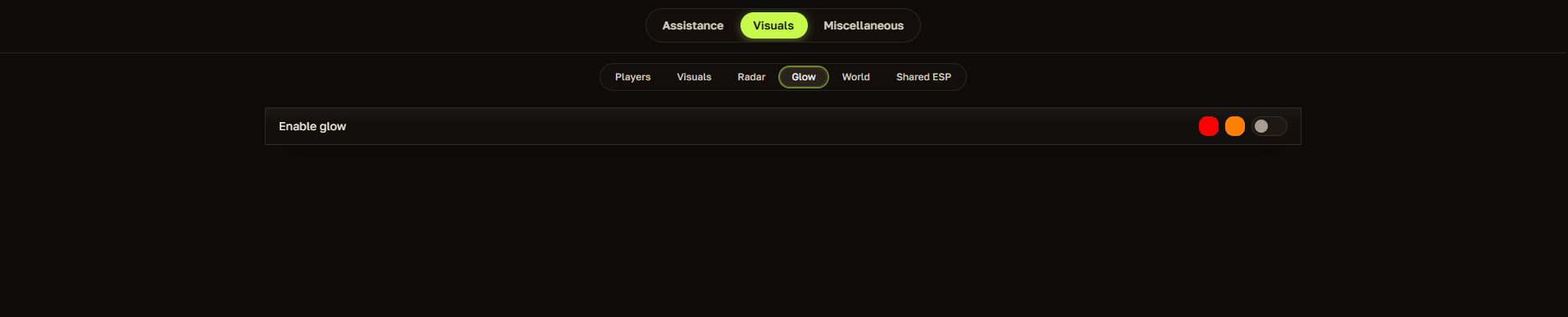Screen dimensions: 1568x317
Task: Switch to the Miscellaneous tab
Action: [x=864, y=25]
